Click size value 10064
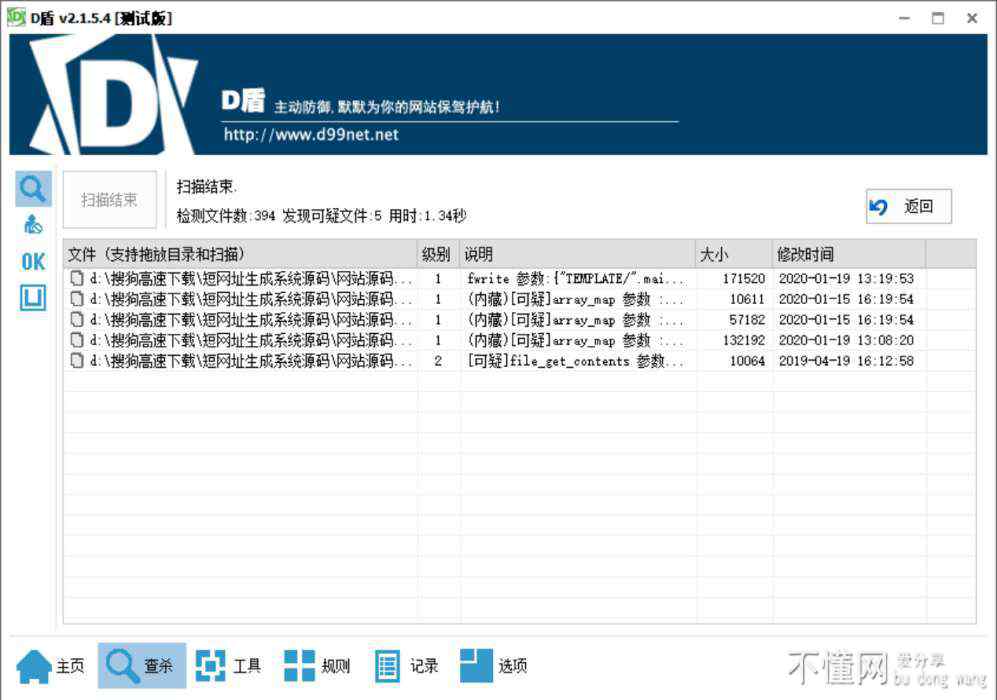This screenshot has height=700, width=997. click(746, 360)
